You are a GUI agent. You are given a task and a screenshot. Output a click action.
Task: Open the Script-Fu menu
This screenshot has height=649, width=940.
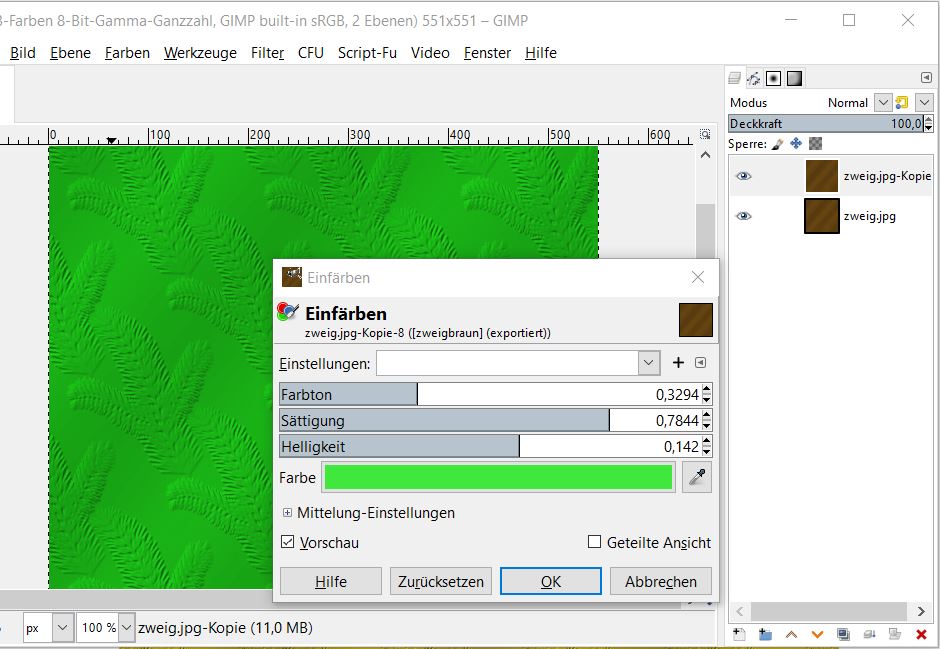coord(367,53)
